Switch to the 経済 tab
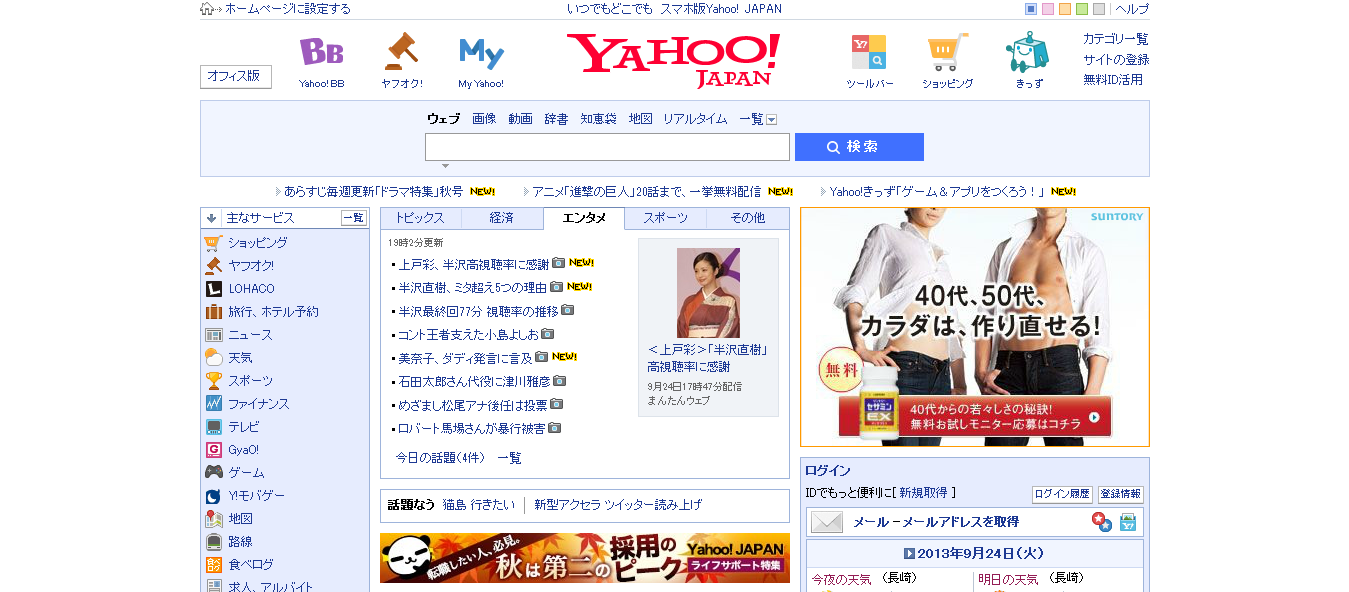 (x=502, y=218)
